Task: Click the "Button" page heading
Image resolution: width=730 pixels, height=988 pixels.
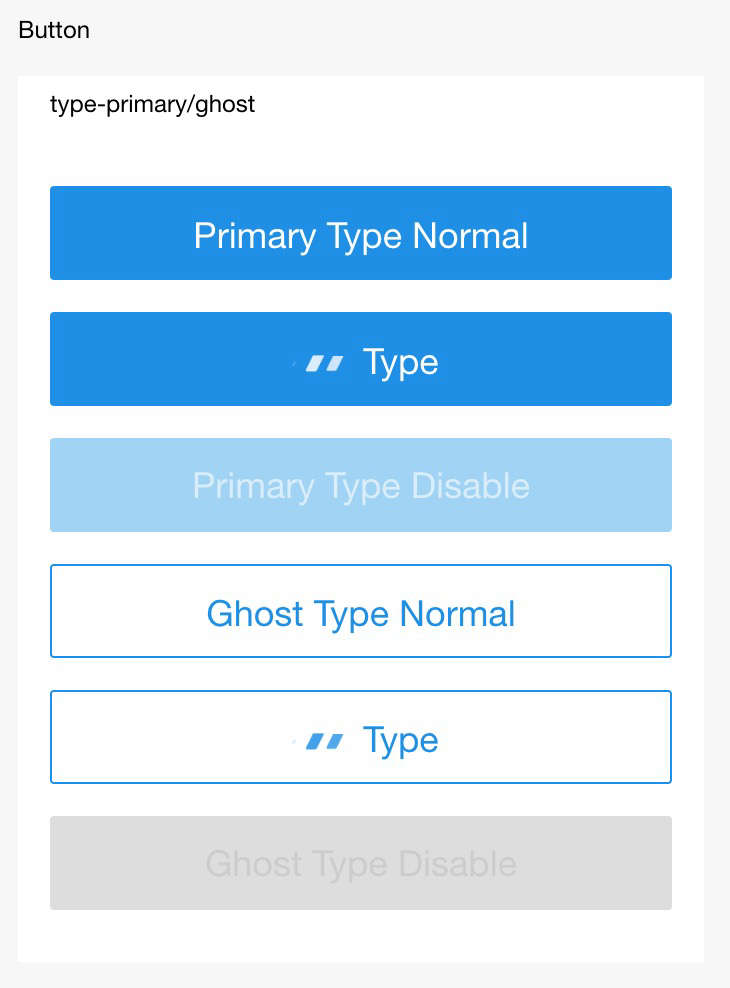Action: click(54, 30)
